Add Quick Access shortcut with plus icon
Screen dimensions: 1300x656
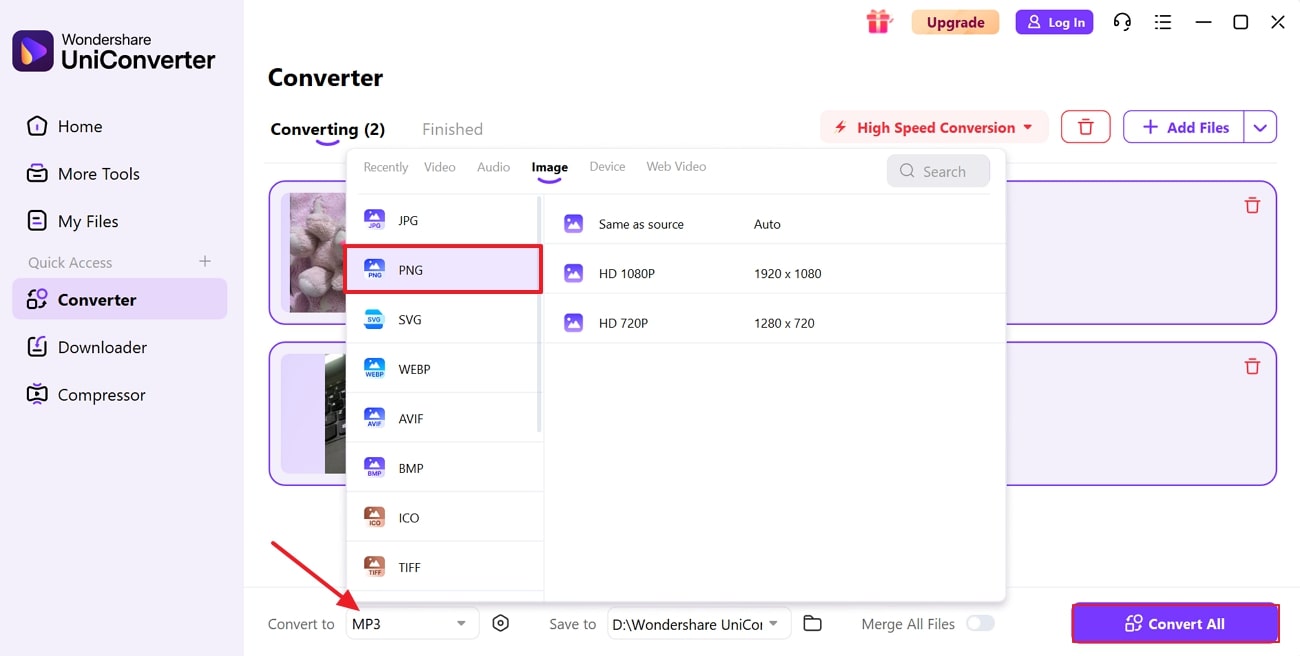click(205, 261)
